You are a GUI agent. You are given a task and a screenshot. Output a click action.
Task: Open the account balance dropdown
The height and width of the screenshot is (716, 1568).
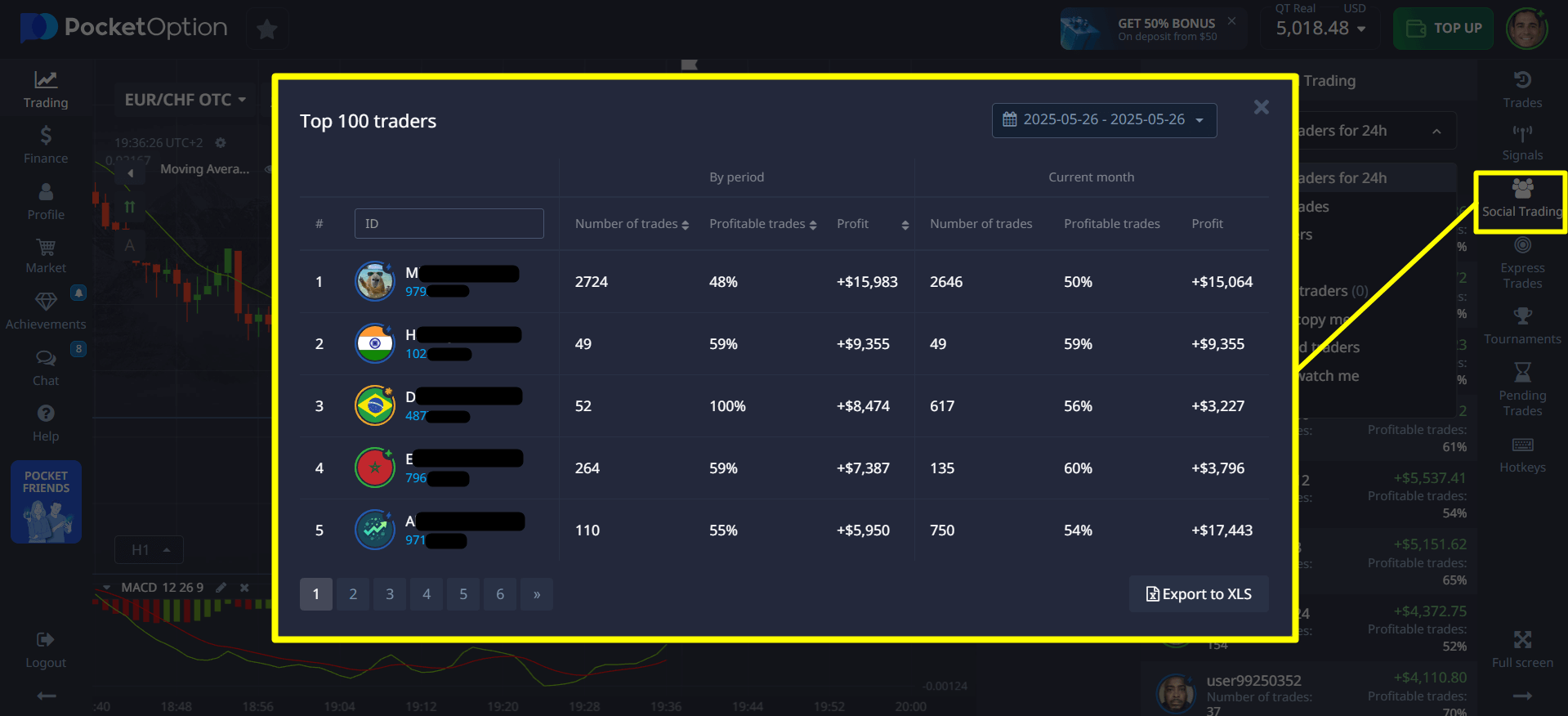(1320, 29)
